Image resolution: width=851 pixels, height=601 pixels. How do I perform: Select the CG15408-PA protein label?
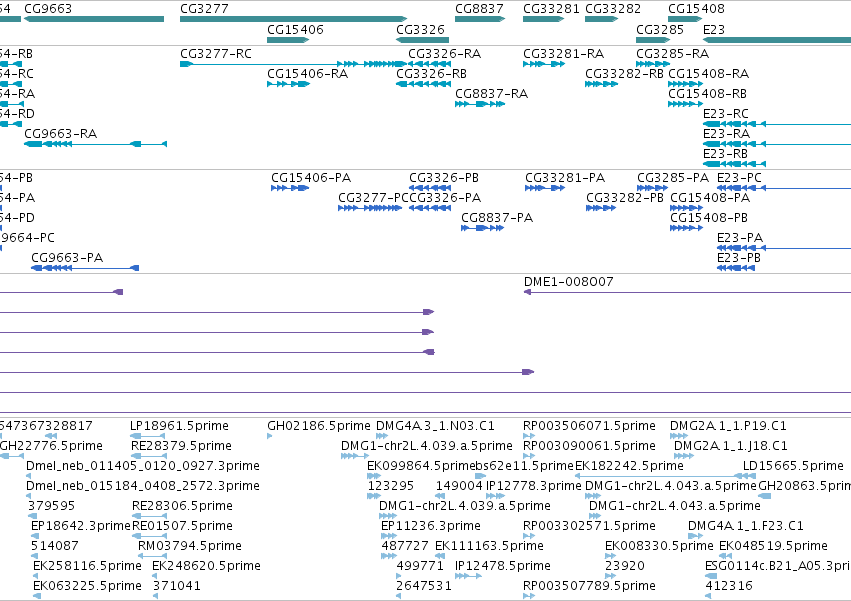point(710,198)
